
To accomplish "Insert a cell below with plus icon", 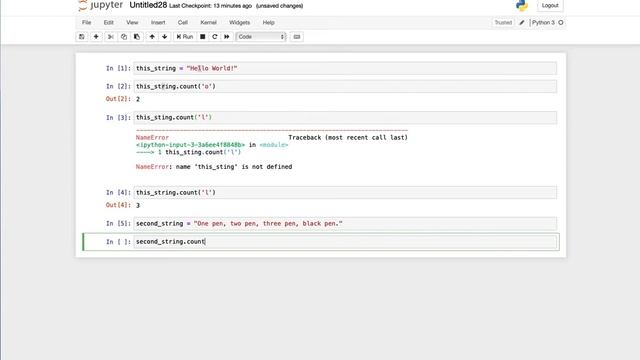I will pos(96,37).
